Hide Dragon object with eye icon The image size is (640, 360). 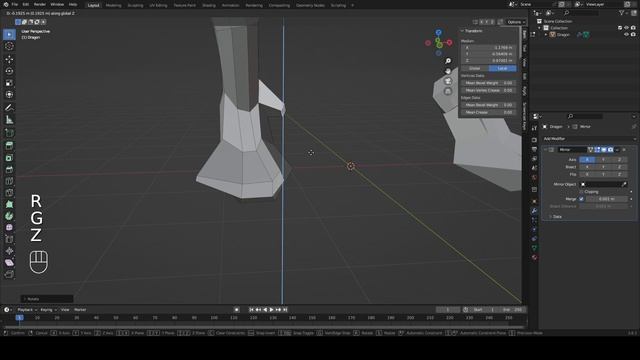point(627,35)
